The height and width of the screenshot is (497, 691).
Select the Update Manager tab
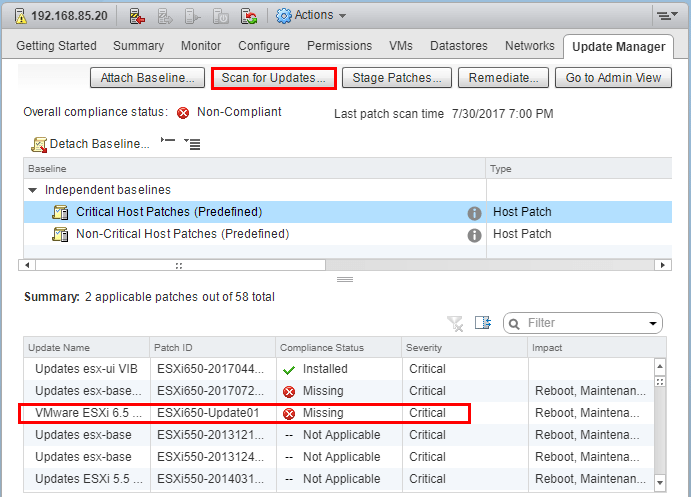click(x=618, y=47)
